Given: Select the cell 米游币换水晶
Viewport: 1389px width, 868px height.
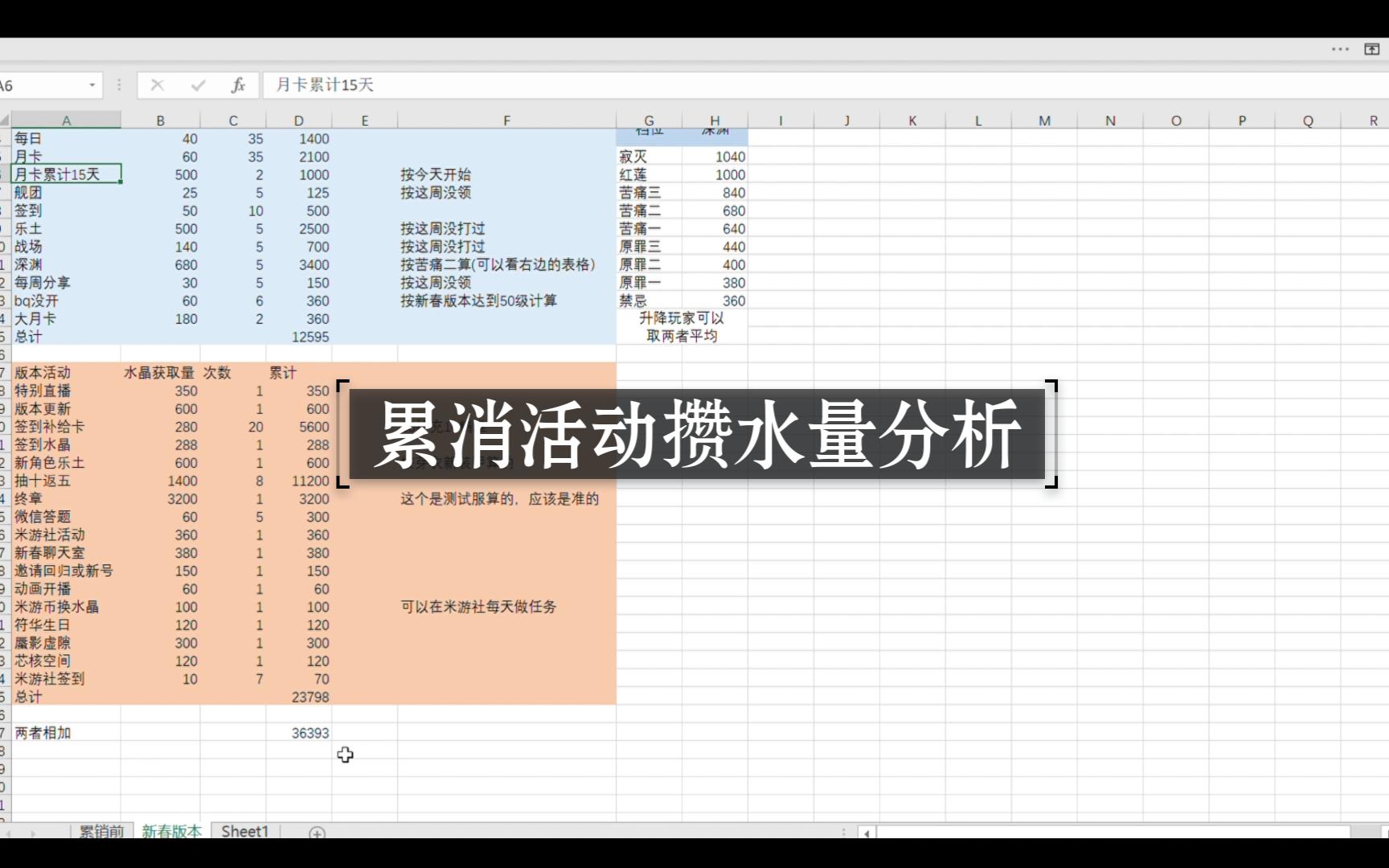Looking at the screenshot, I should tap(66, 607).
